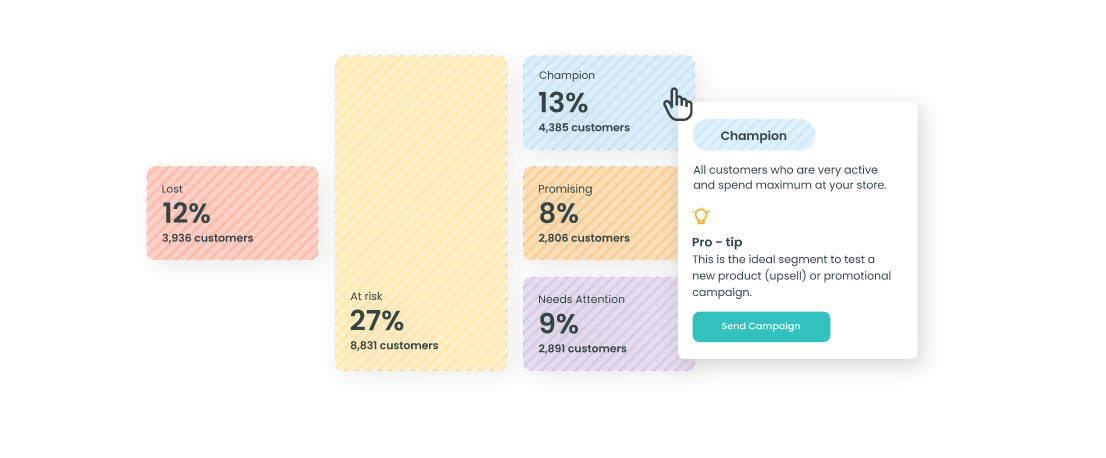
Task: Click the Champion pill label in tooltip
Action: pyautogui.click(x=754, y=135)
